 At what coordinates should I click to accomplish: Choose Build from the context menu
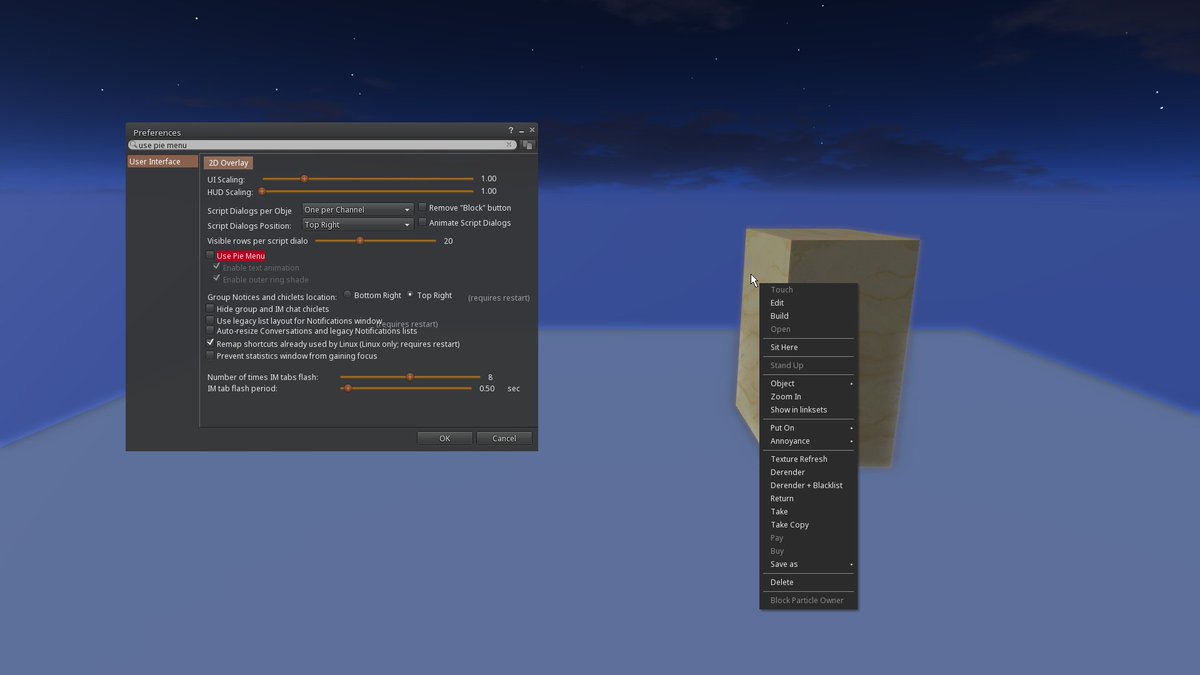click(808, 315)
